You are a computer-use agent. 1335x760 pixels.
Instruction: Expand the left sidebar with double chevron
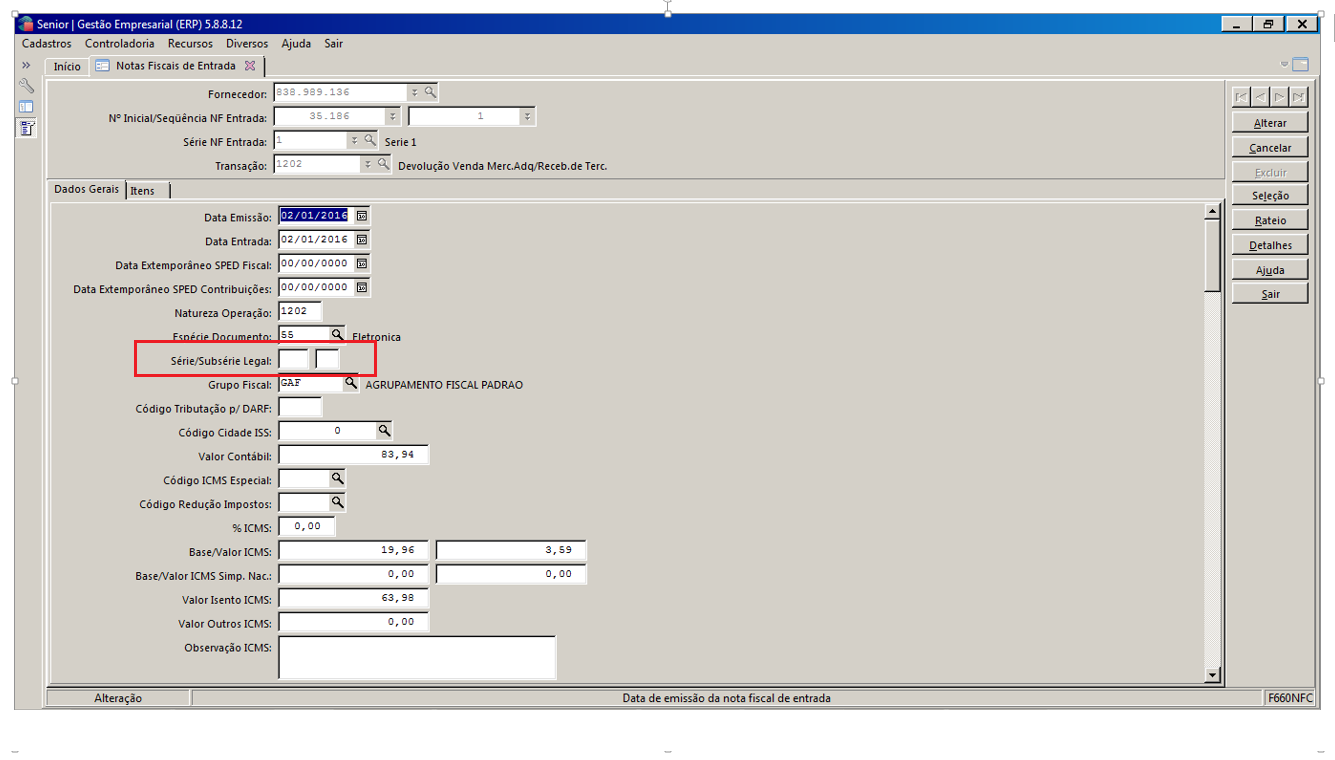(x=26, y=66)
